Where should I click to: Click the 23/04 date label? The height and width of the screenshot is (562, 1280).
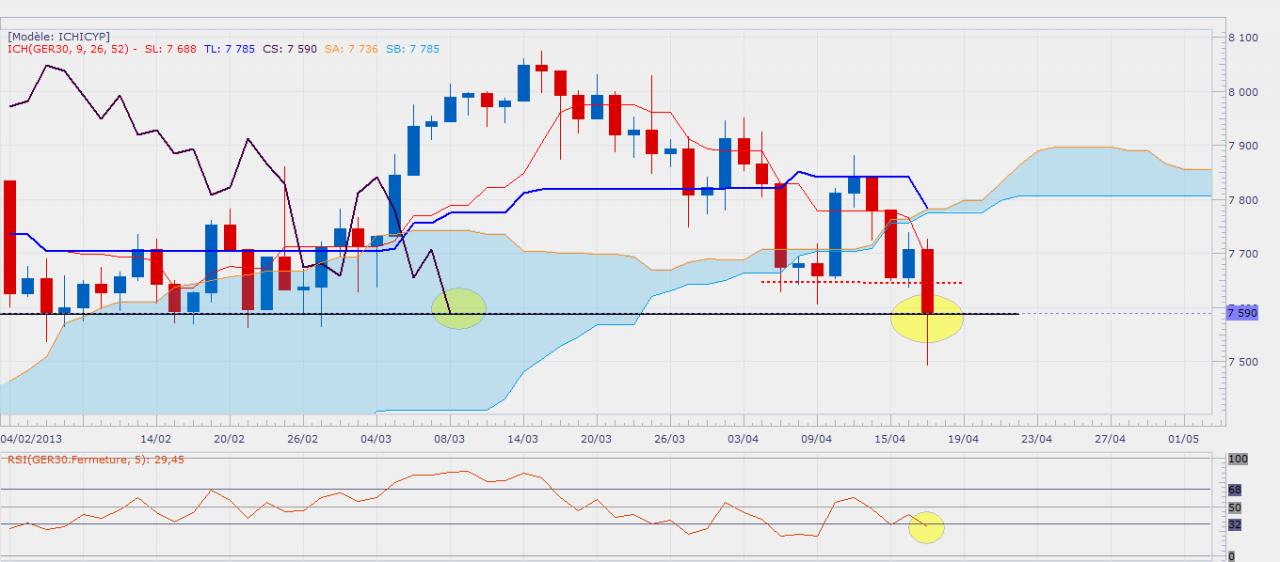(x=1036, y=438)
